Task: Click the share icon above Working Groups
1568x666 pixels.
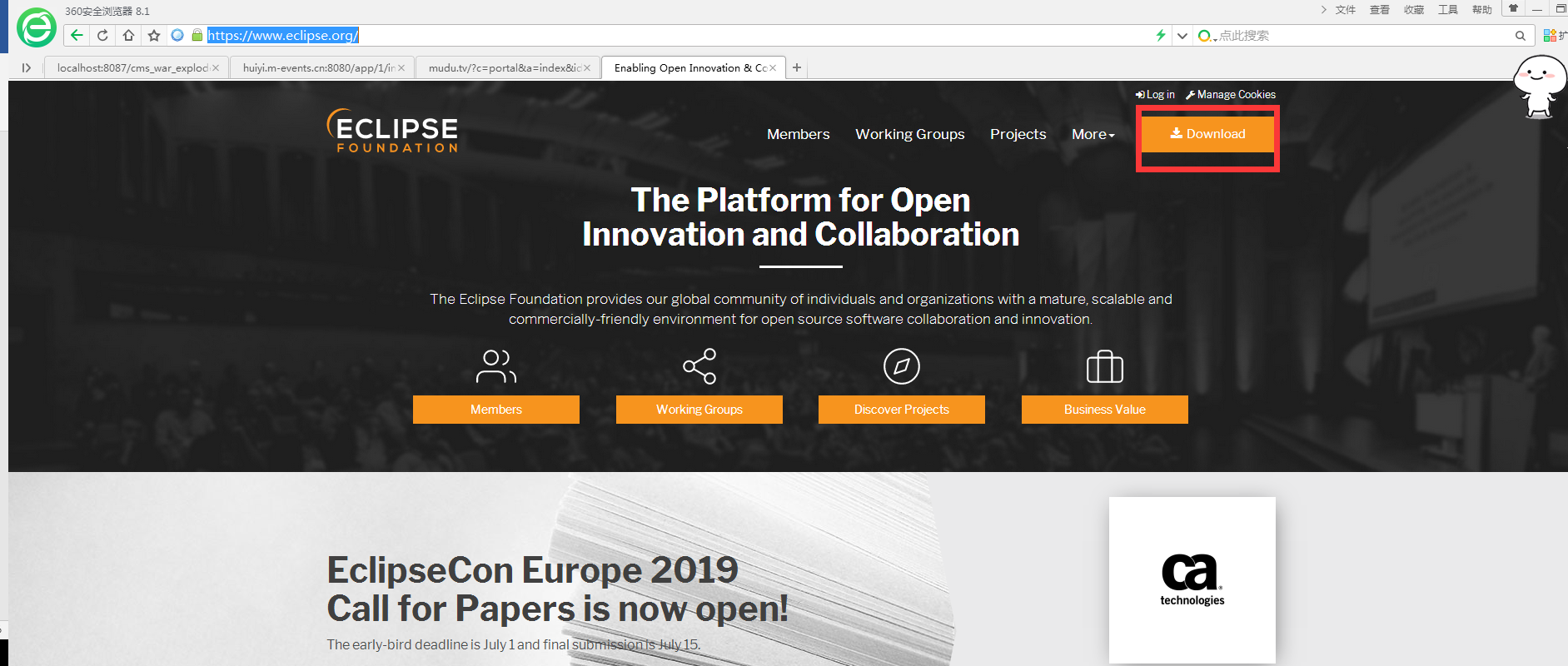Action: pyautogui.click(x=699, y=366)
